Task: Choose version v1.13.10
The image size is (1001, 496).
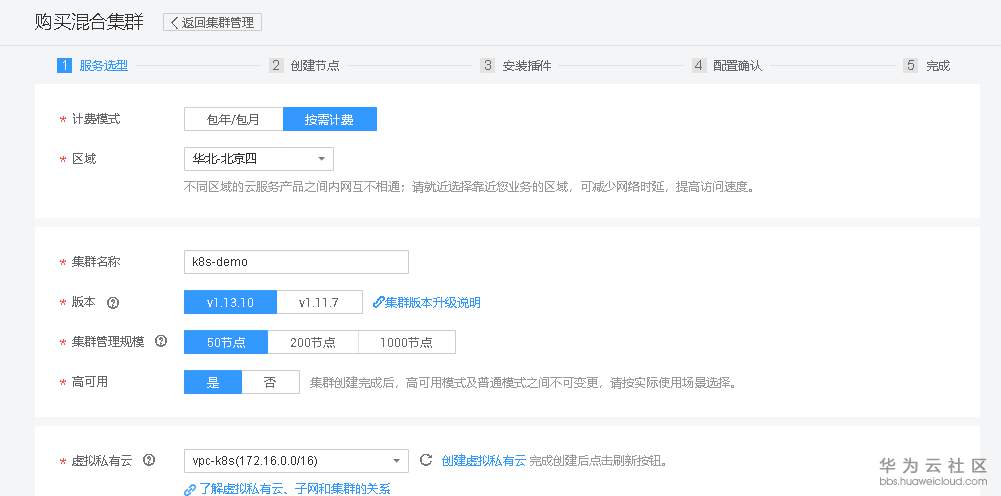Action: (x=230, y=303)
